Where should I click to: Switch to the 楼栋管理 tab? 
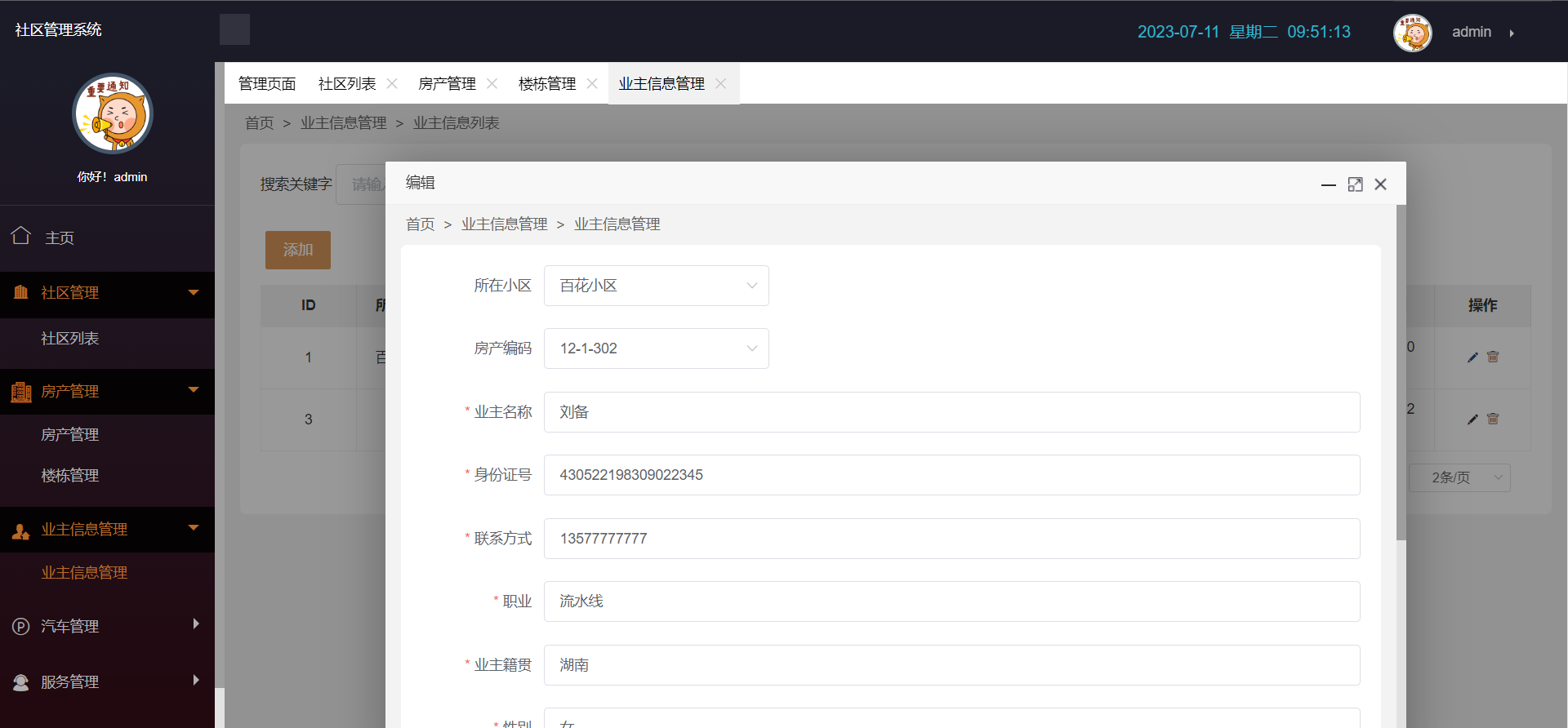(547, 84)
